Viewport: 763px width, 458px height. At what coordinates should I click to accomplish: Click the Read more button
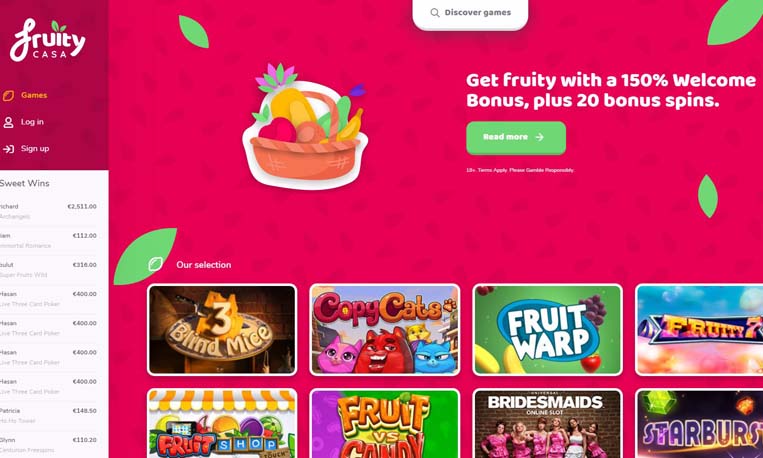click(516, 138)
